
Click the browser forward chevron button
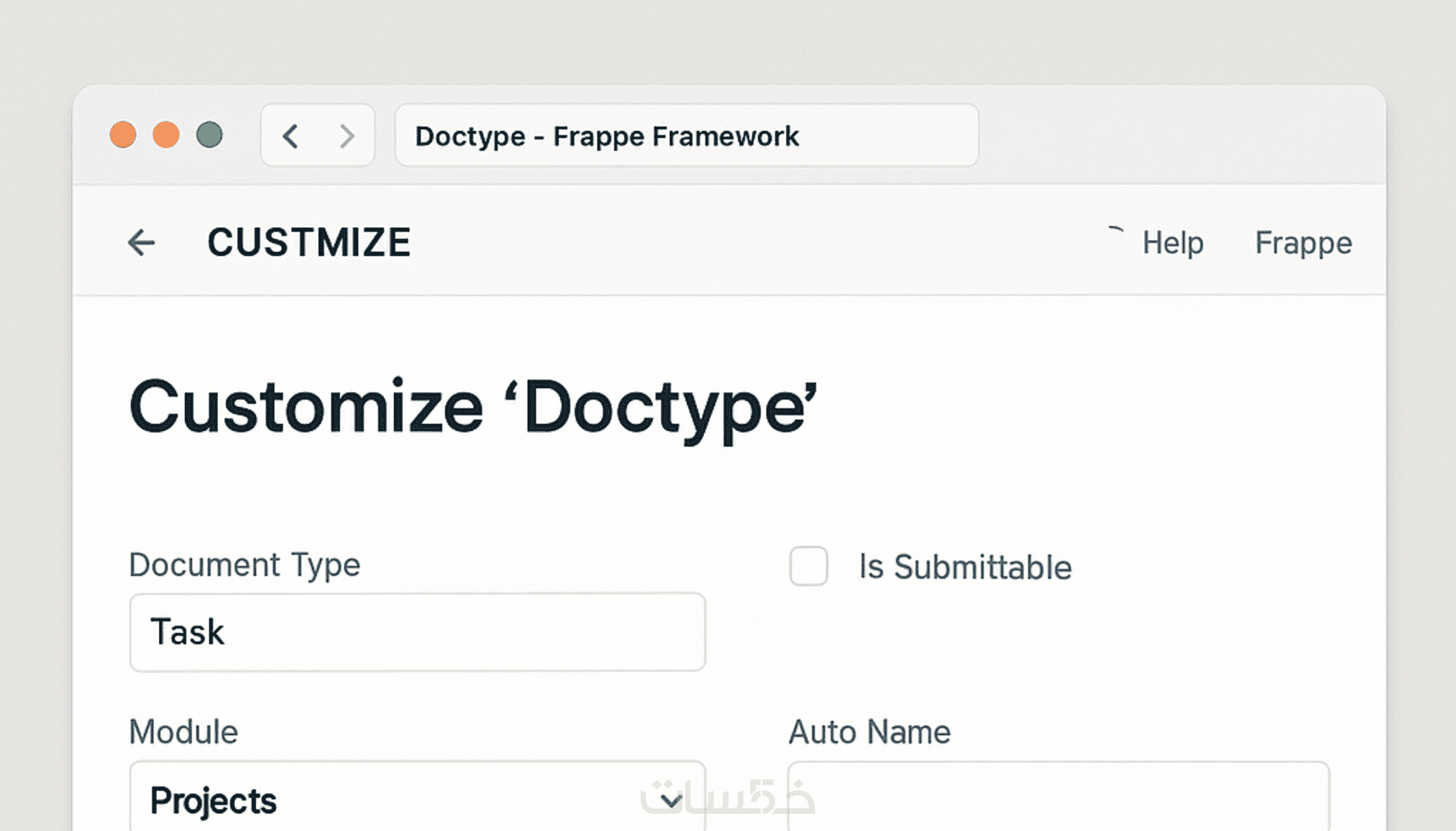(x=347, y=136)
